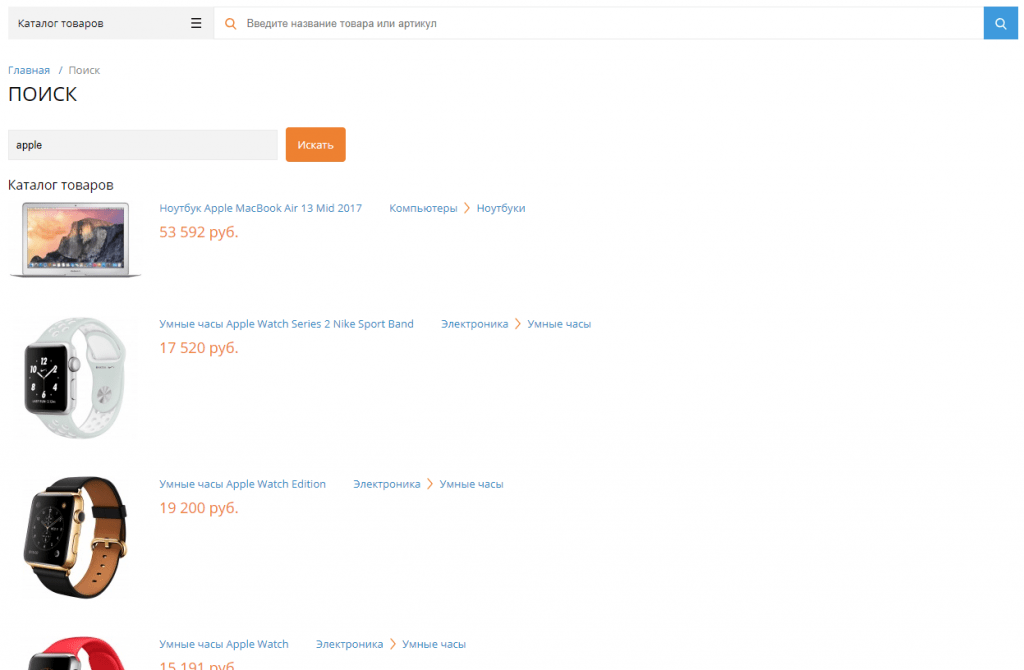The image size is (1024, 670).
Task: Open Apple Watch Series 2 Nike Sport Band
Action: click(286, 324)
